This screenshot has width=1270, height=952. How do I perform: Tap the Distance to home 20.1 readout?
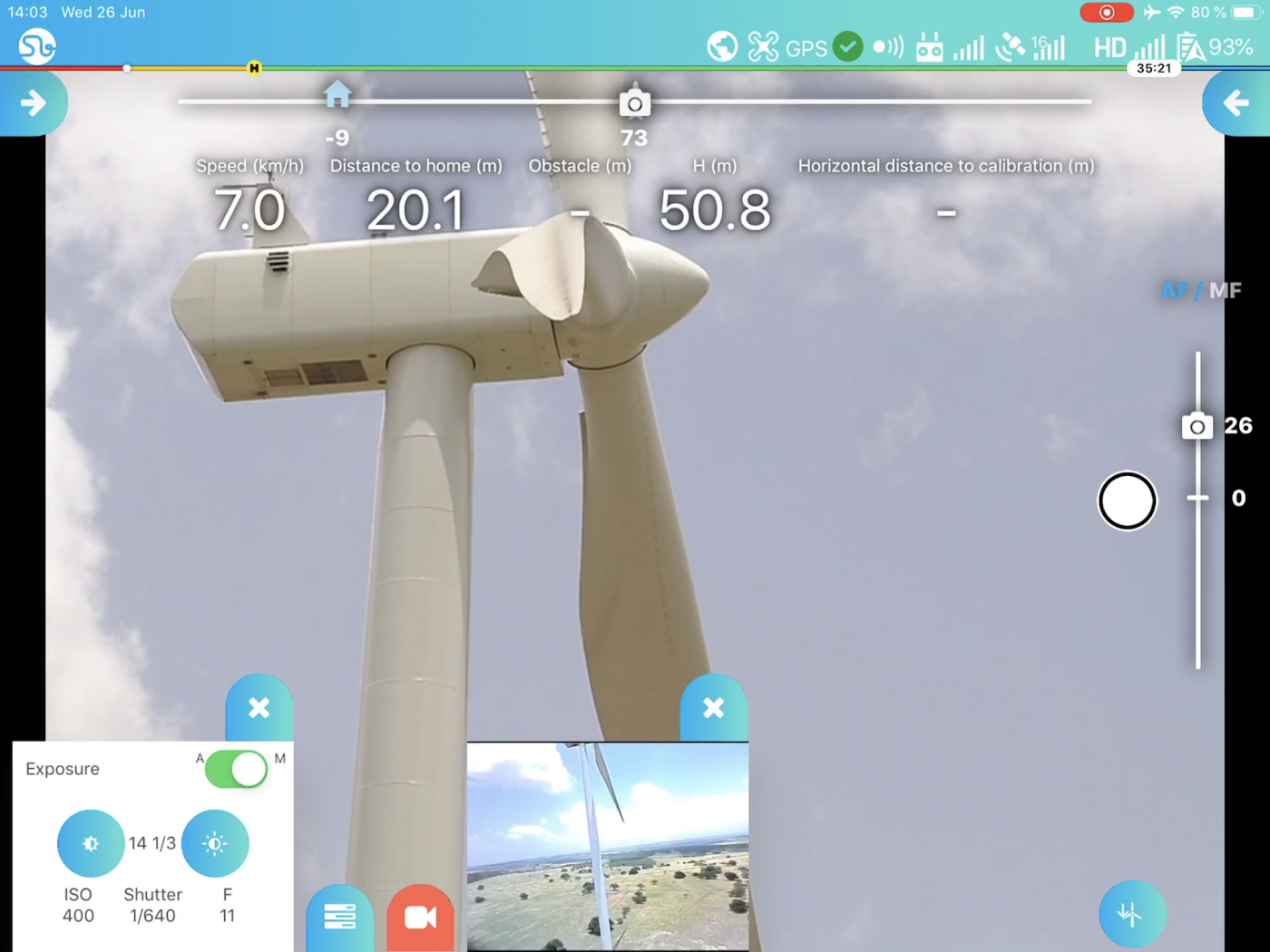415,197
